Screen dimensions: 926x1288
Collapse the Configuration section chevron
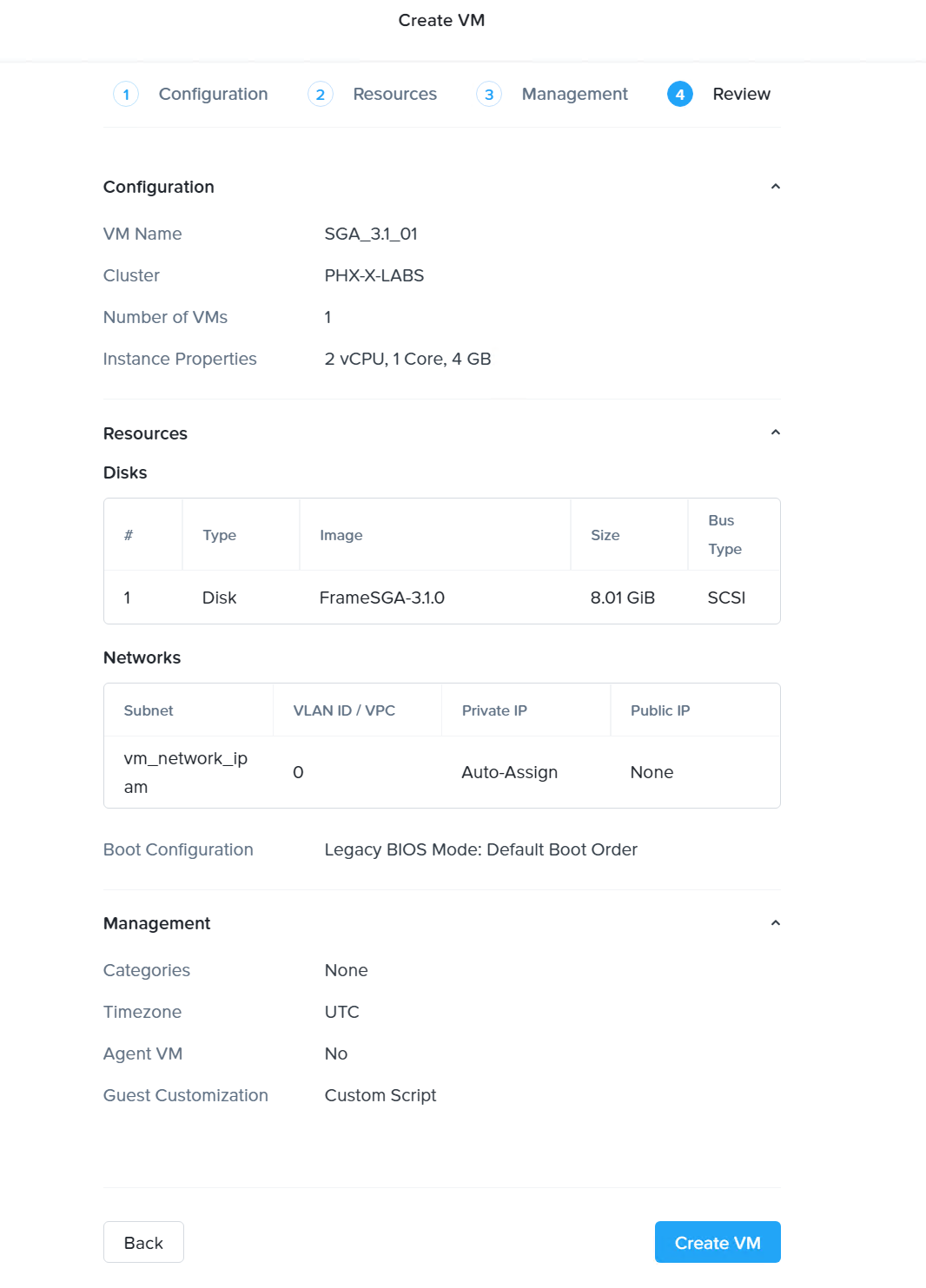coord(776,186)
